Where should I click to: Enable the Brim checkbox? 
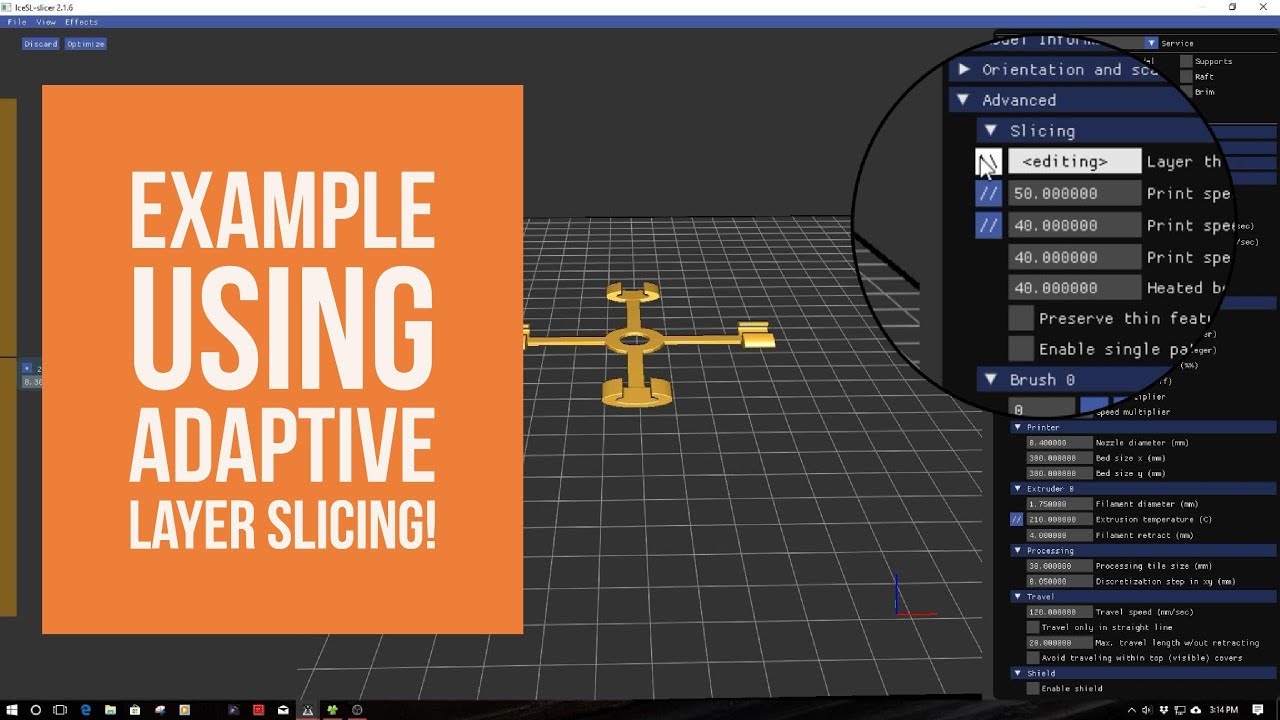click(x=1186, y=92)
